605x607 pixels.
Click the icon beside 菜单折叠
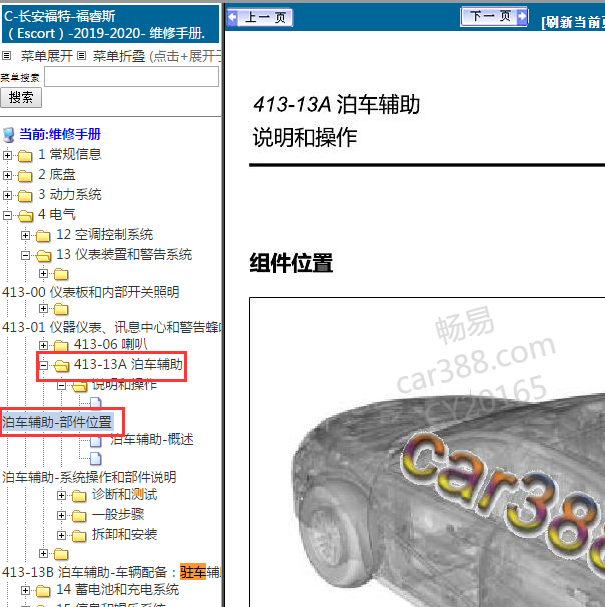(81, 56)
